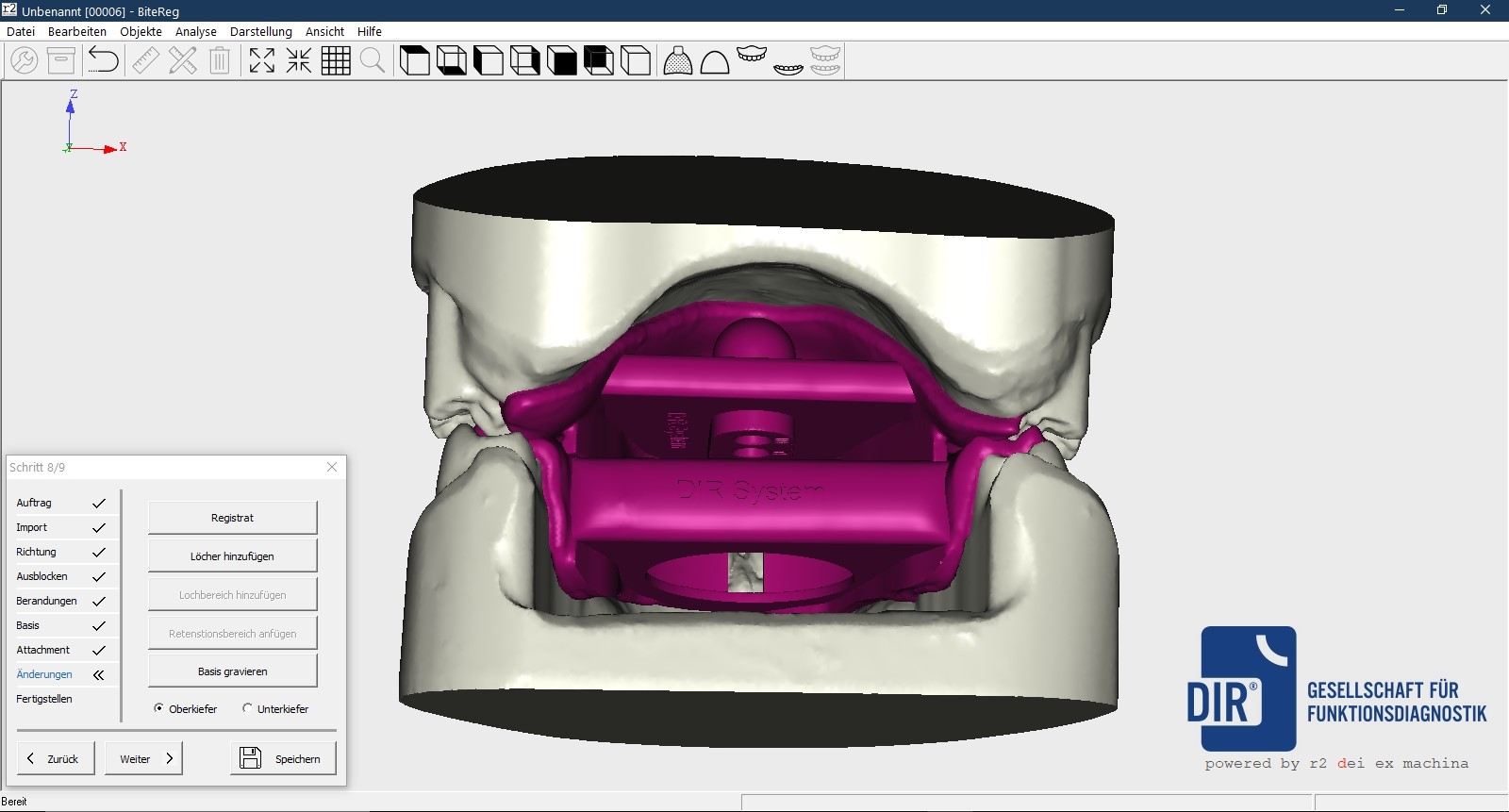Click the dotted base plate icon
The image size is (1509, 812).
click(678, 60)
